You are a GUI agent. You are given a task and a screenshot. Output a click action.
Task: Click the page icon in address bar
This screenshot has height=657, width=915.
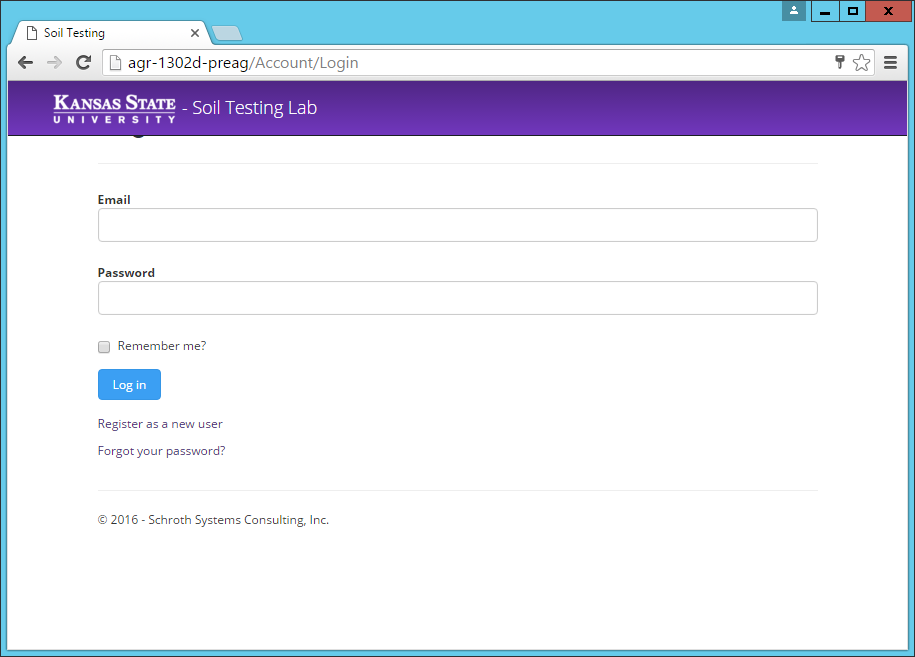click(x=116, y=62)
